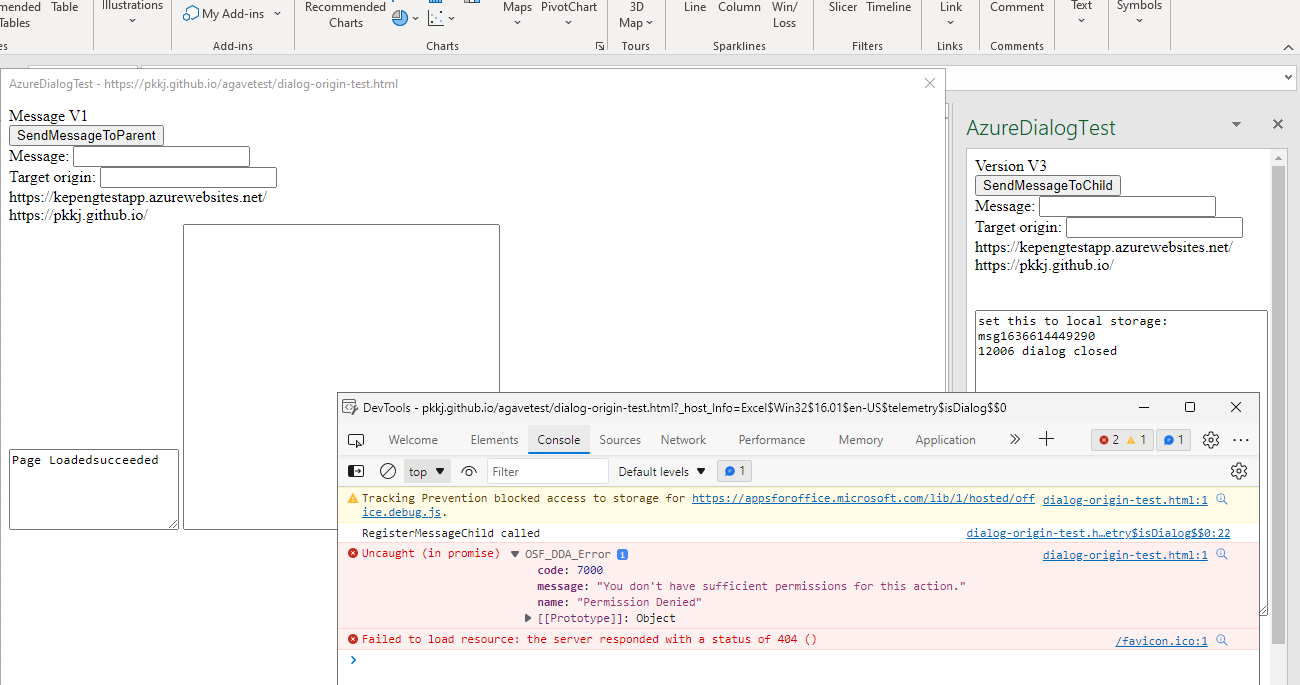The width and height of the screenshot is (1300, 685).
Task: Toggle the live expression eye icon
Action: 467,470
